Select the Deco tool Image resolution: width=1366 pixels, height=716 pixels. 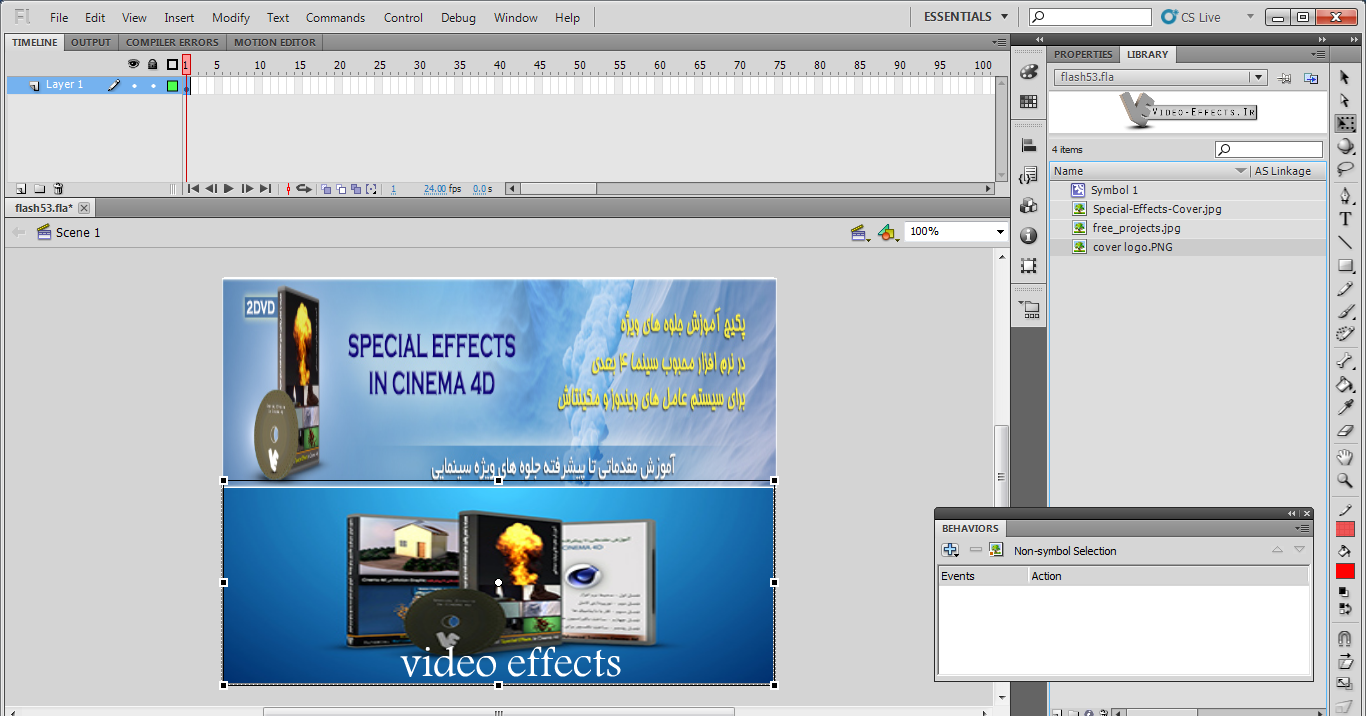[x=1345, y=335]
